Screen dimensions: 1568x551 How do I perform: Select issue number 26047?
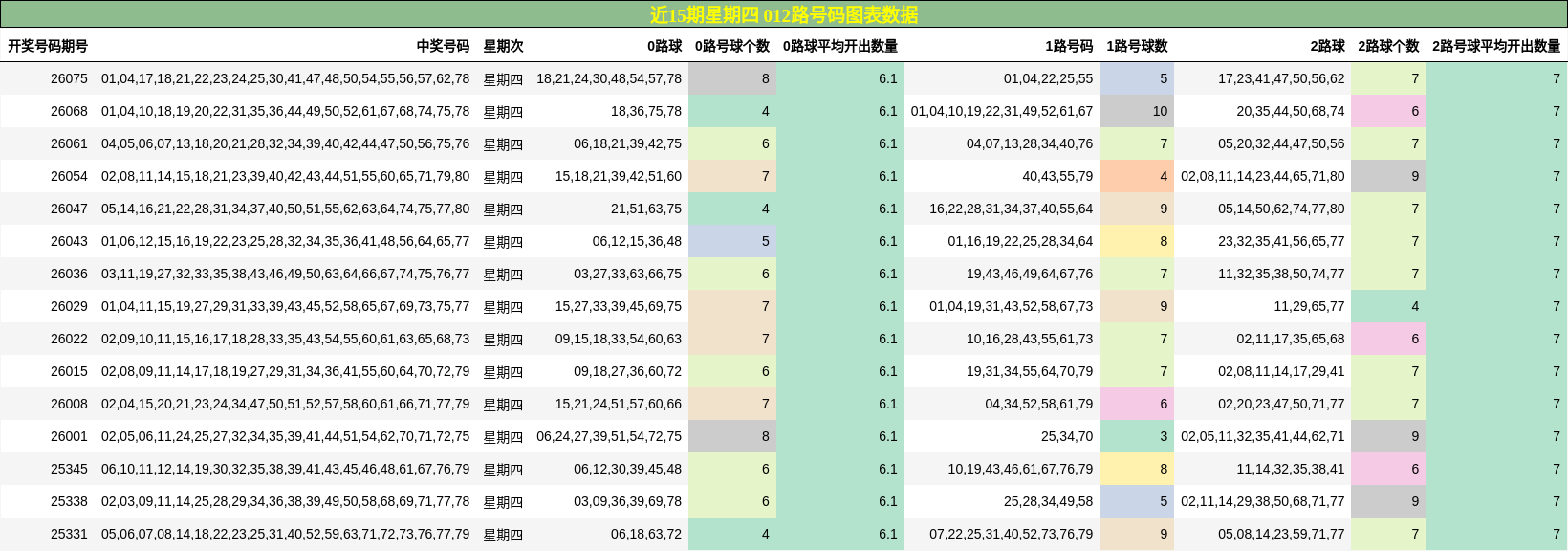[69, 209]
